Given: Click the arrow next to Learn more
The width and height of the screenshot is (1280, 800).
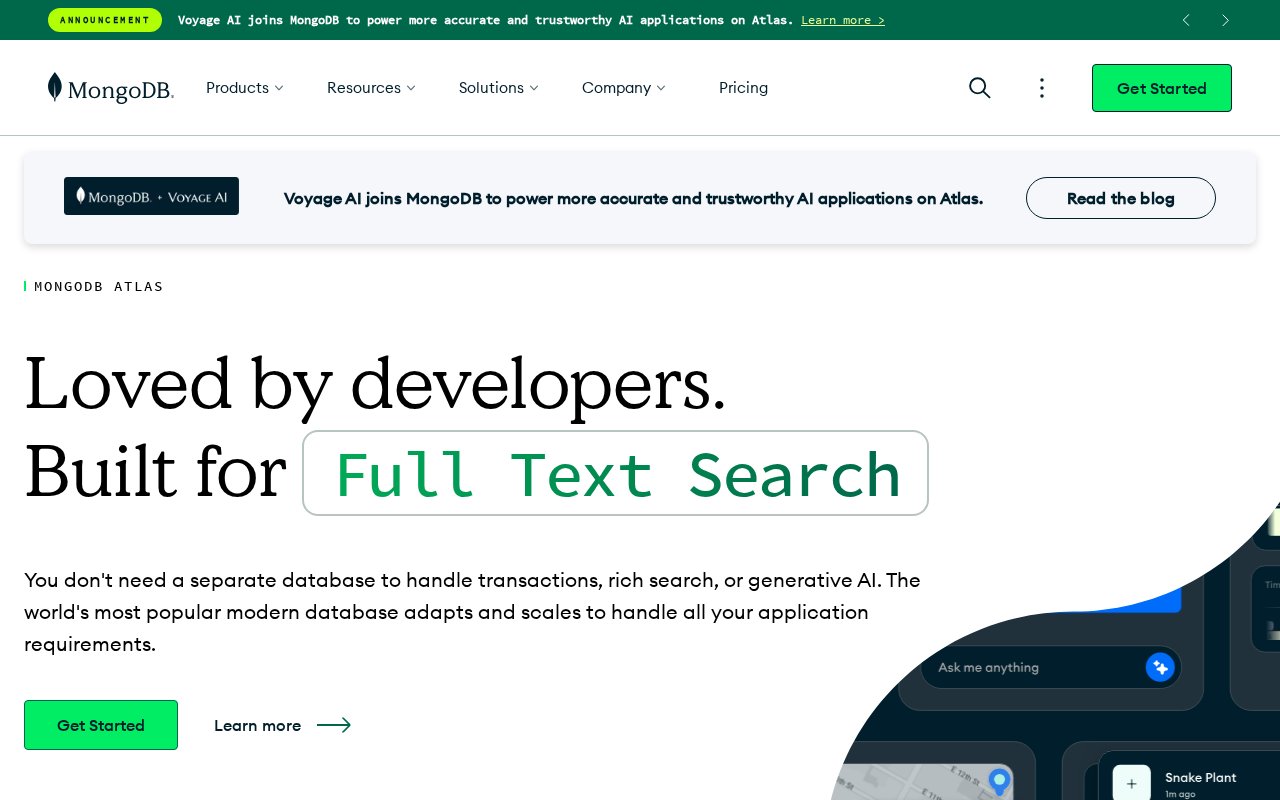Looking at the screenshot, I should click(x=334, y=725).
